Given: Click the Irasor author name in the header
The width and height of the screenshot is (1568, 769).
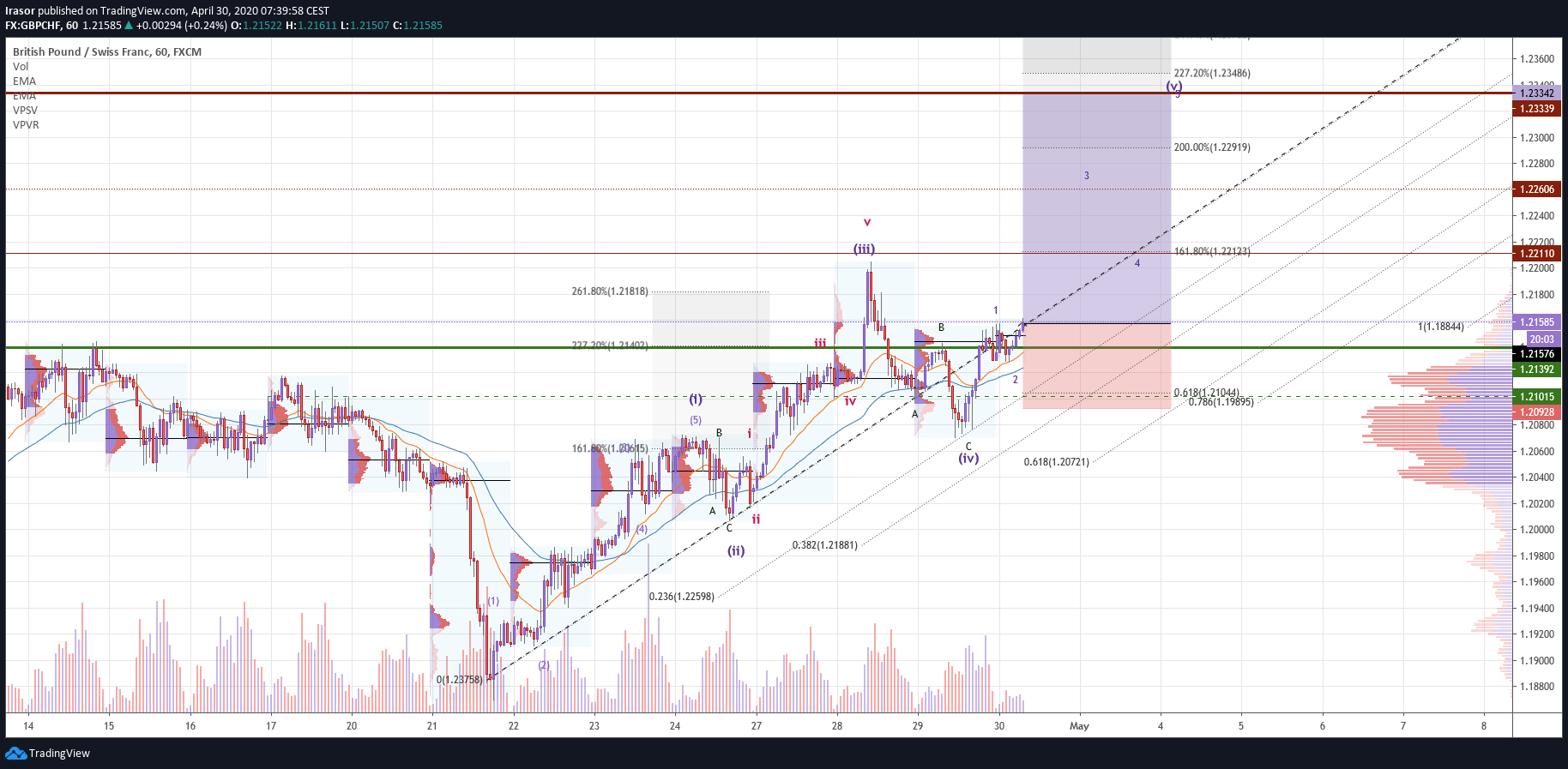Looking at the screenshot, I should (x=20, y=11).
